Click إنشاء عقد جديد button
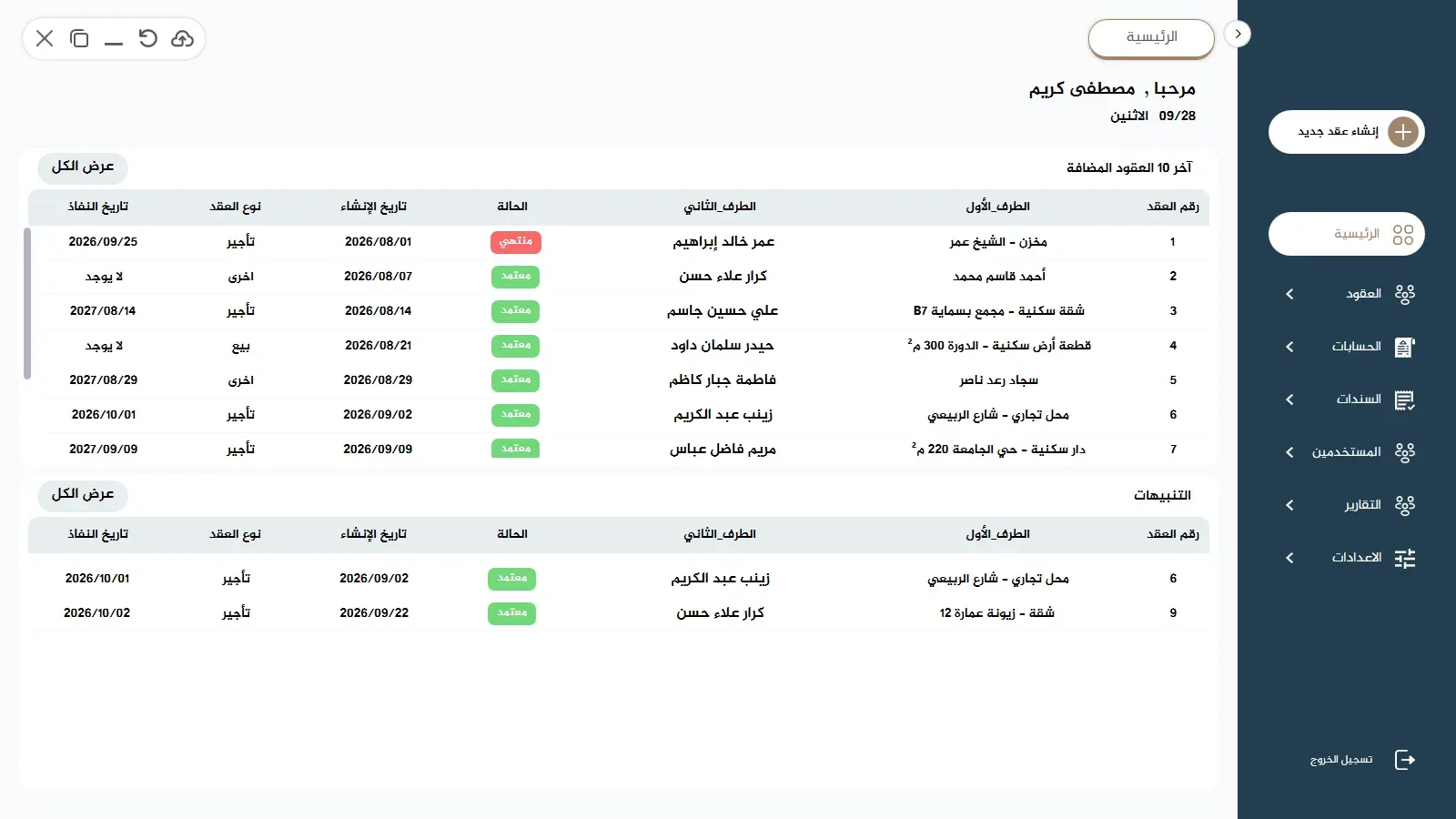The width and height of the screenshot is (1456, 819). pyautogui.click(x=1346, y=132)
